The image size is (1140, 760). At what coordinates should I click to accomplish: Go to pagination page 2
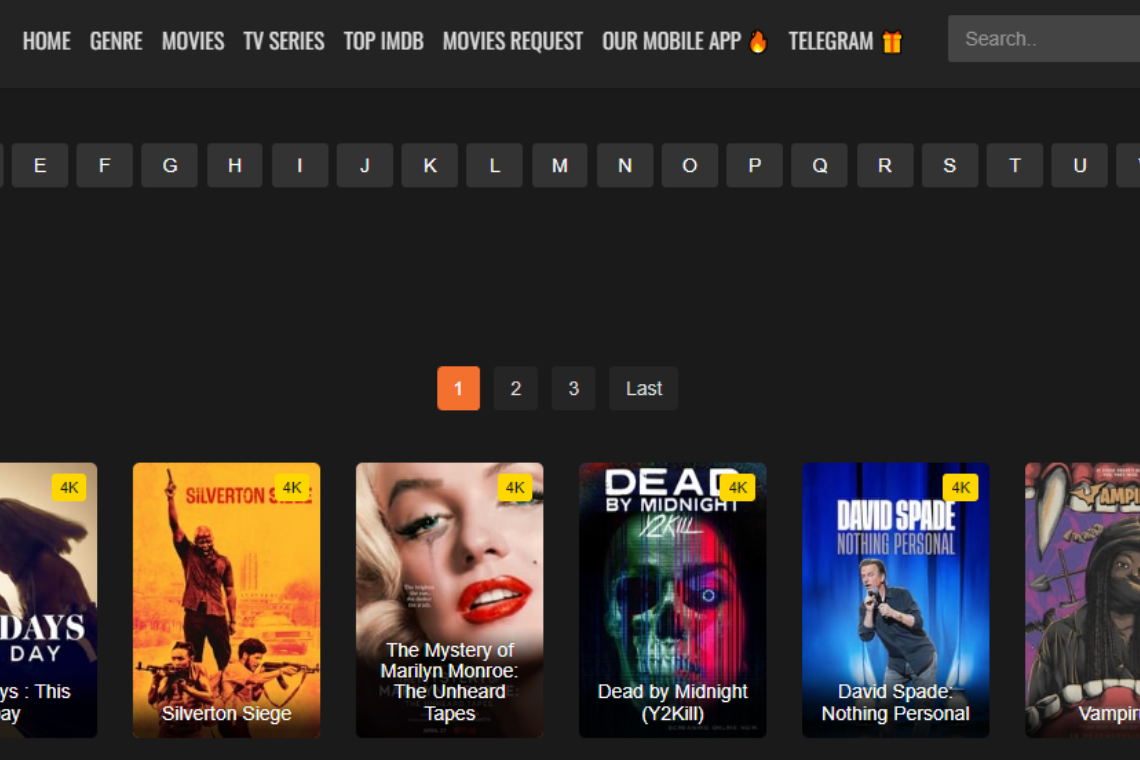[515, 388]
